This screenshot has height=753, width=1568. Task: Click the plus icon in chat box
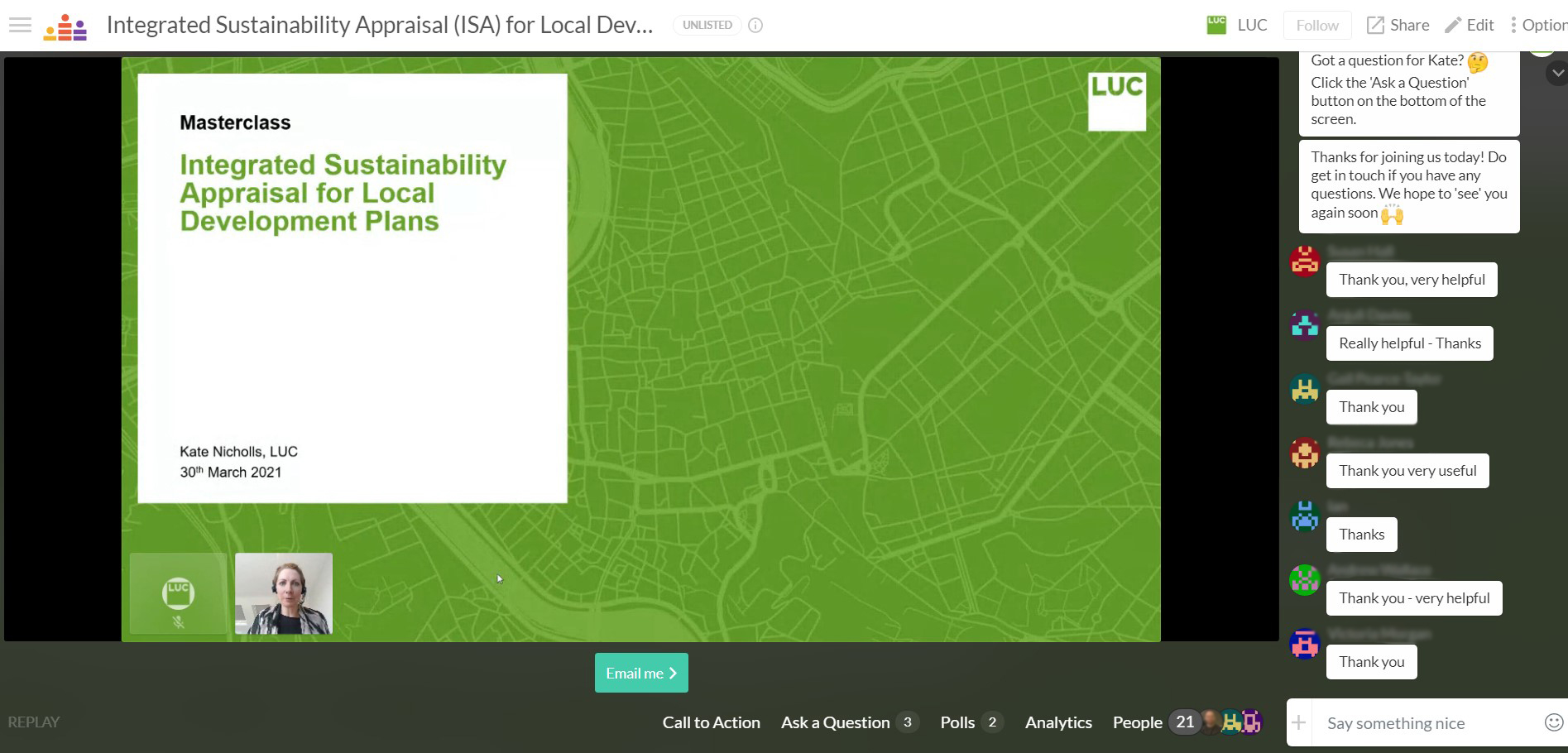[1299, 723]
